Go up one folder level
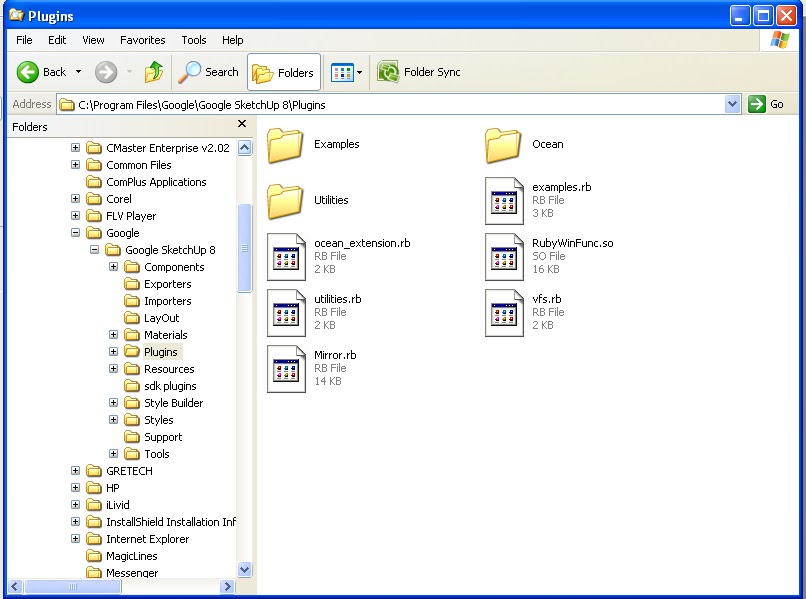Image resolution: width=806 pixels, height=599 pixels. tap(153, 72)
